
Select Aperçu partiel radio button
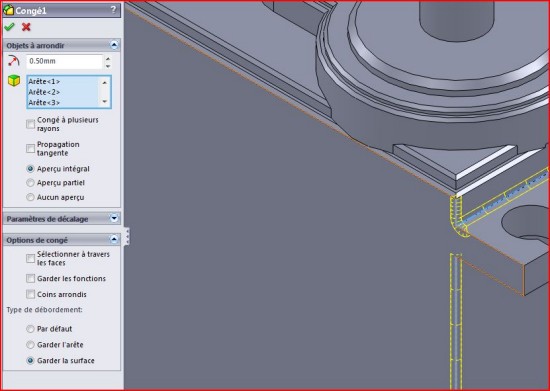[x=31, y=183]
